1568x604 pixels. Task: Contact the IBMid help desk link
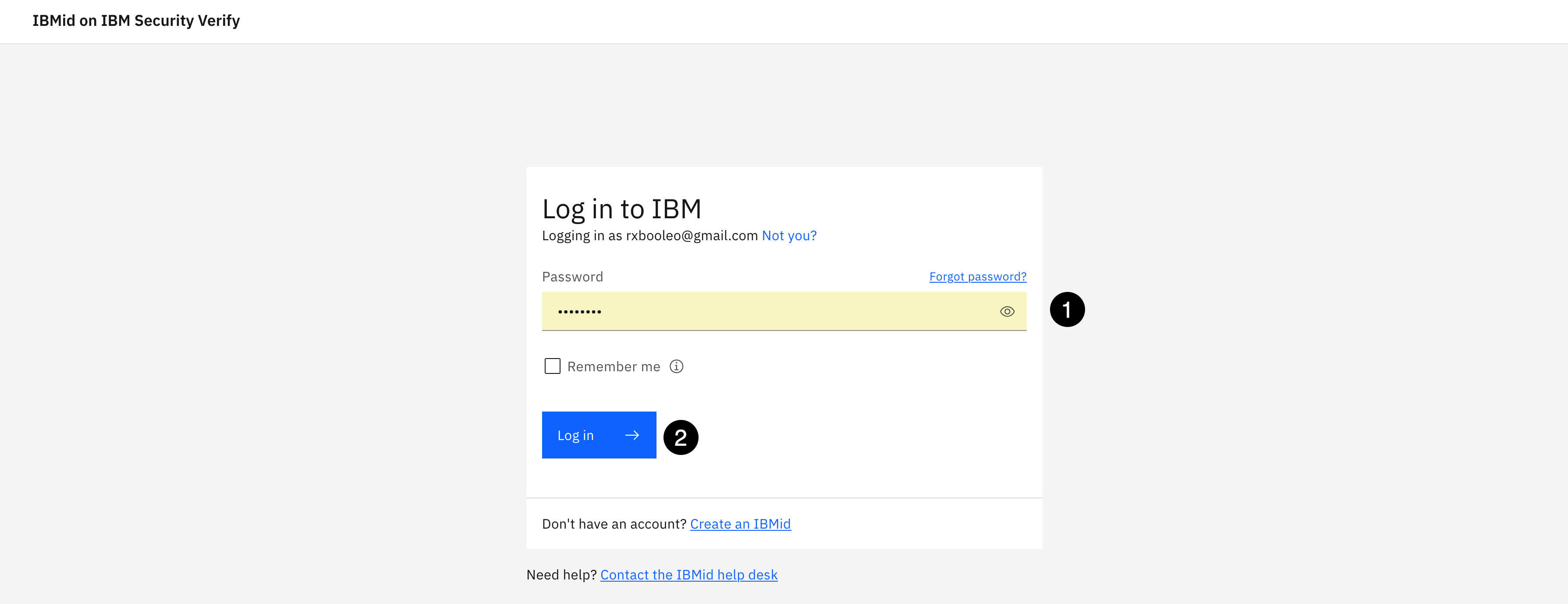[688, 575]
